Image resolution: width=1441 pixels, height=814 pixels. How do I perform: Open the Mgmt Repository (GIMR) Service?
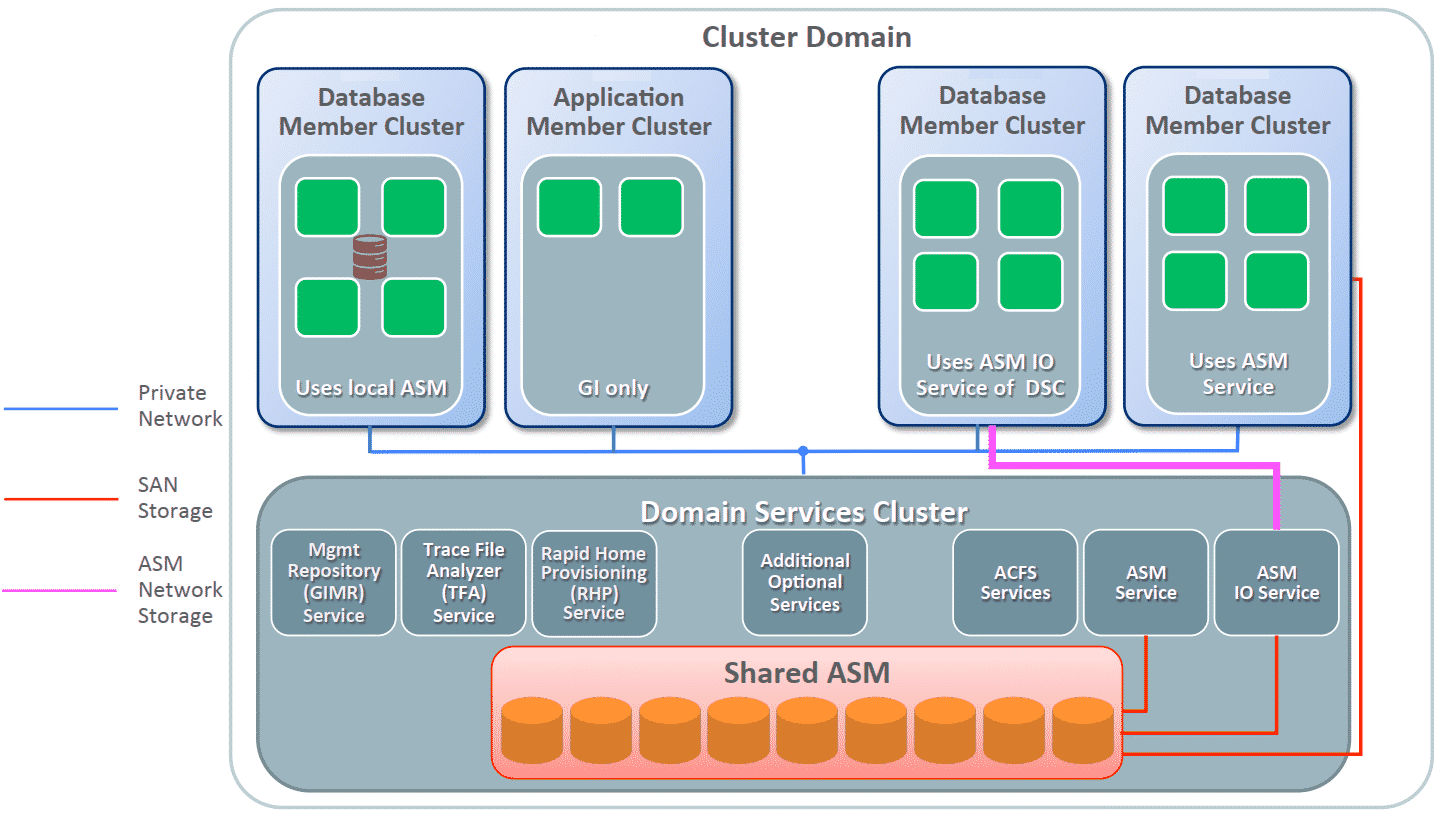333,582
